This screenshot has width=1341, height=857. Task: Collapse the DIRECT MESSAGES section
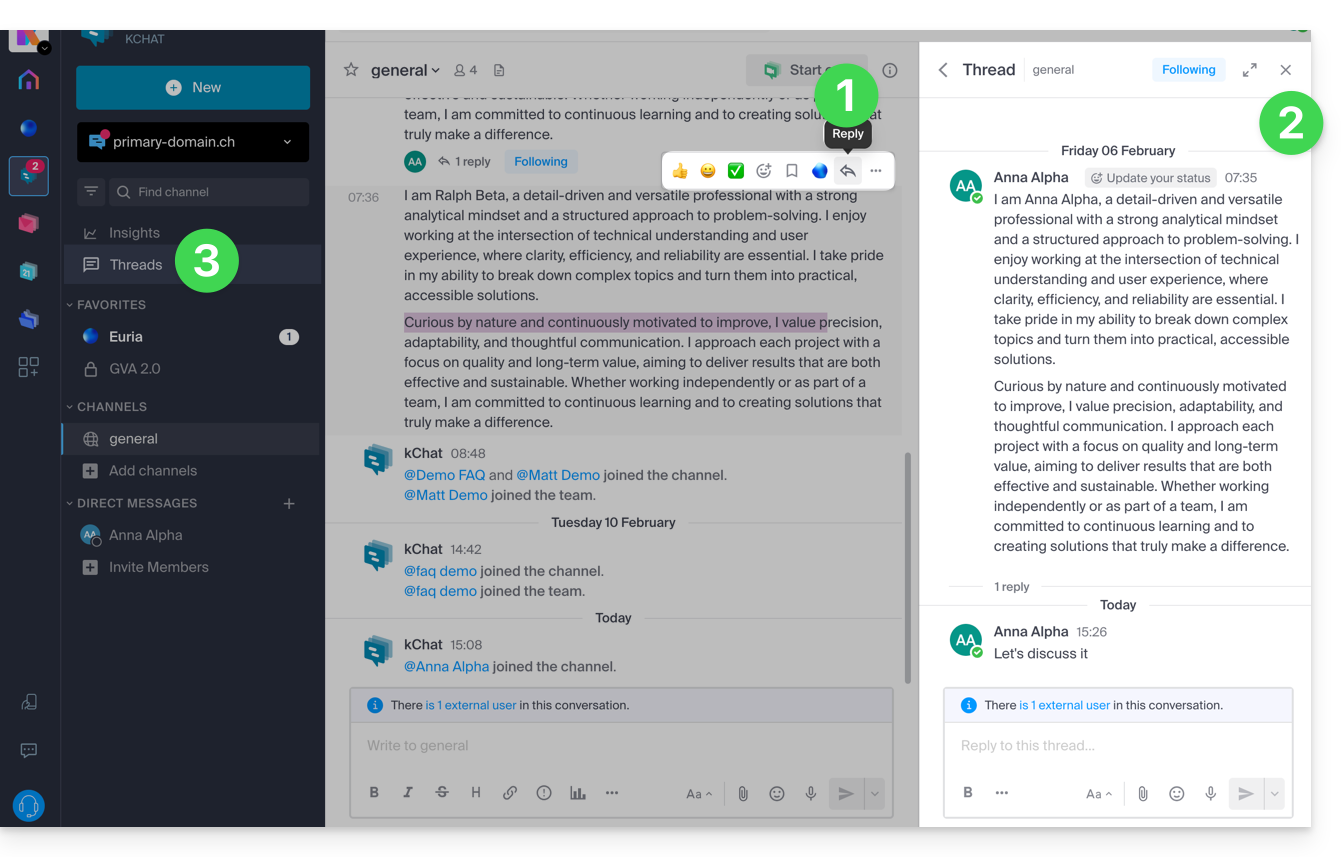tap(131, 503)
